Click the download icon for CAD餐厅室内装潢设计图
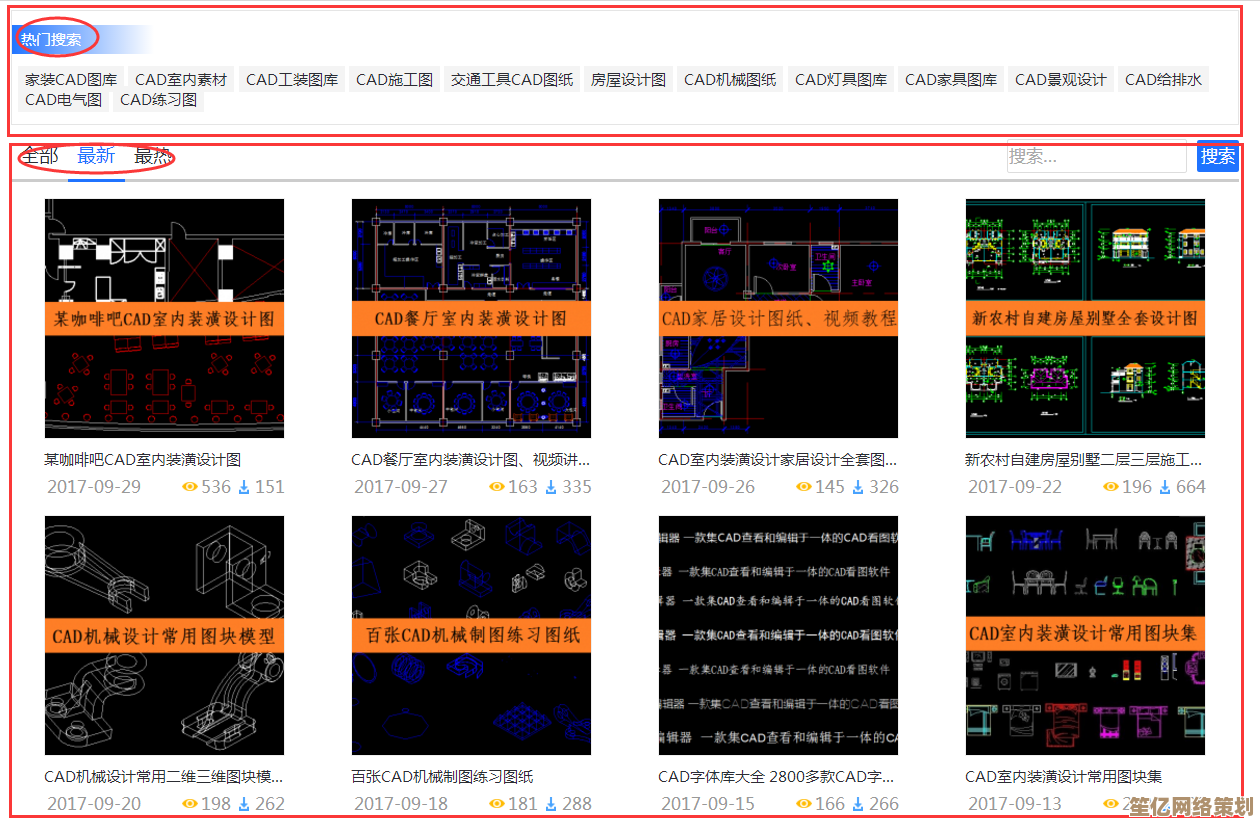The width and height of the screenshot is (1260, 825). point(550,487)
